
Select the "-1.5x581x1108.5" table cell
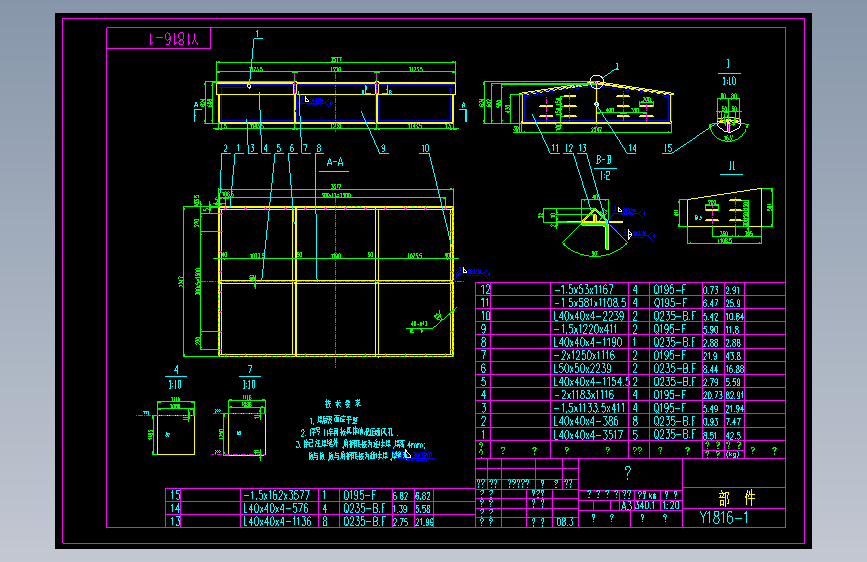pyautogui.click(x=590, y=303)
